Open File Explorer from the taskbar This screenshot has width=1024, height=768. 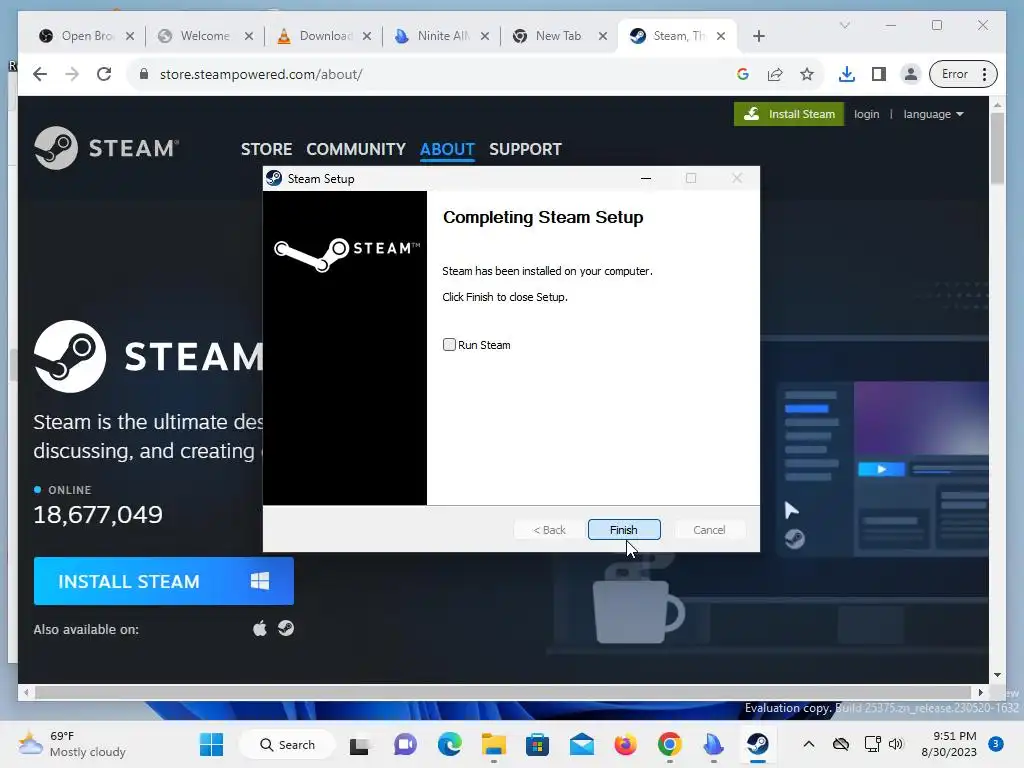click(x=494, y=744)
